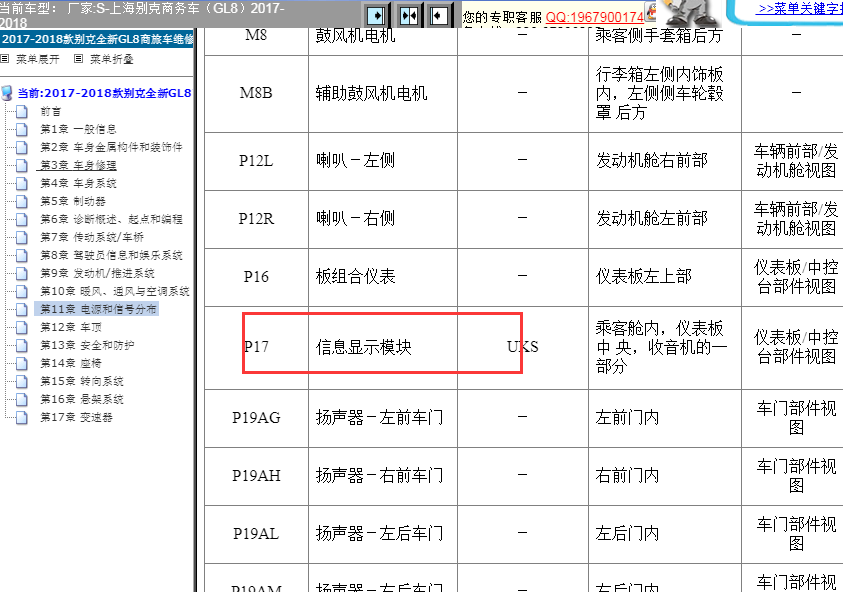The image size is (843, 592).
Task: Click the 板组合仪表 cell
Action: click(x=383, y=277)
